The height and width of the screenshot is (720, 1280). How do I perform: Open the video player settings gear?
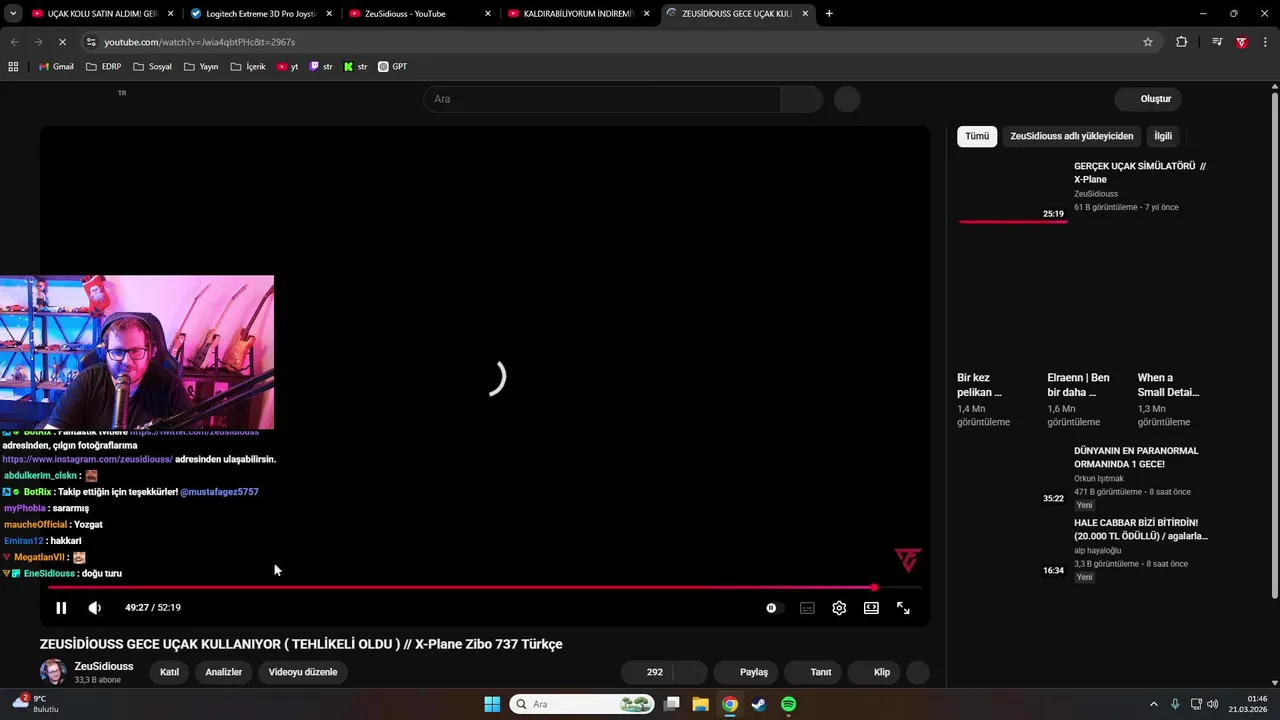[839, 608]
